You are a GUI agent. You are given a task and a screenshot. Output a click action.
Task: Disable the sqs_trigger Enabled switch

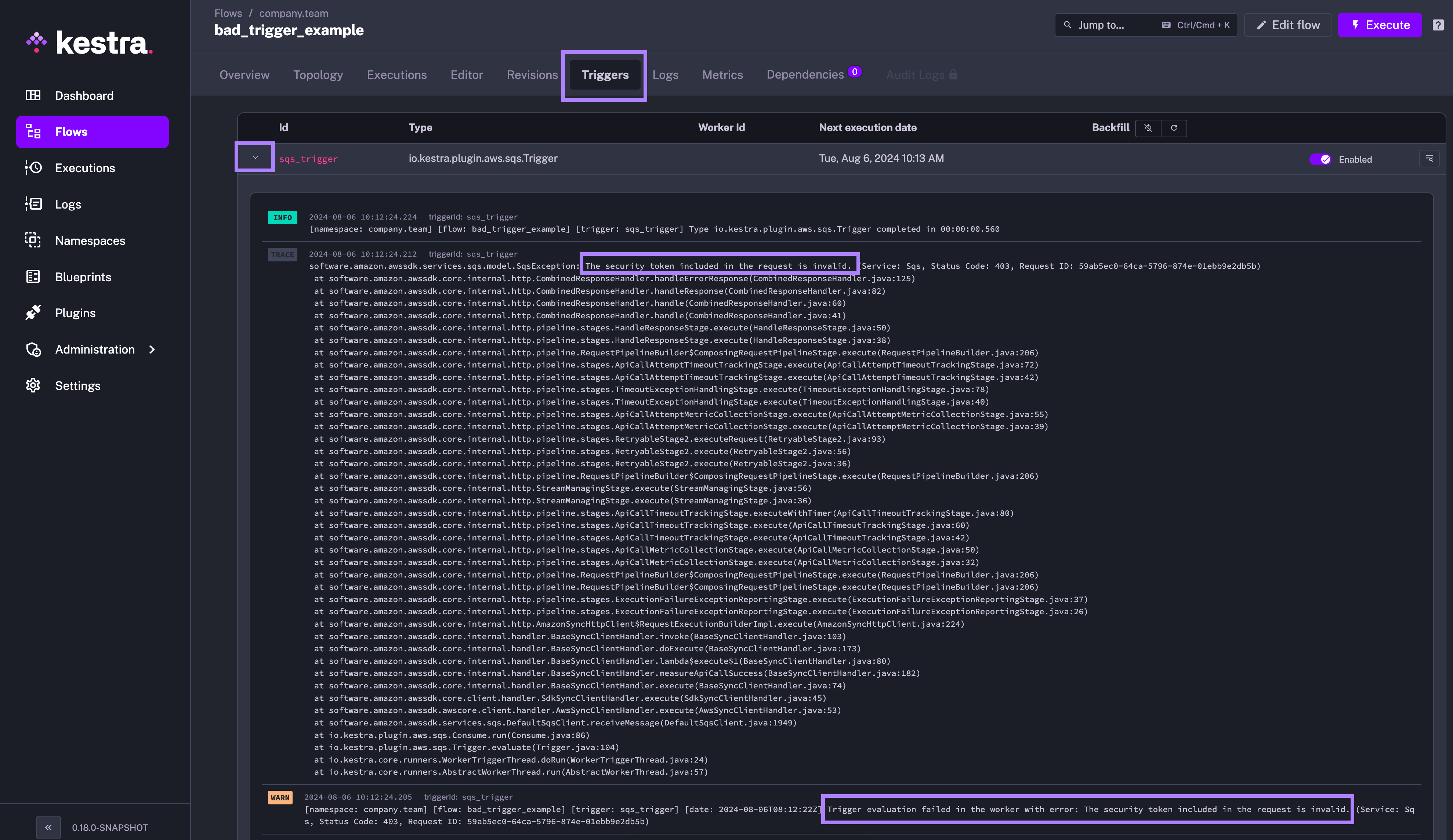(1320, 159)
